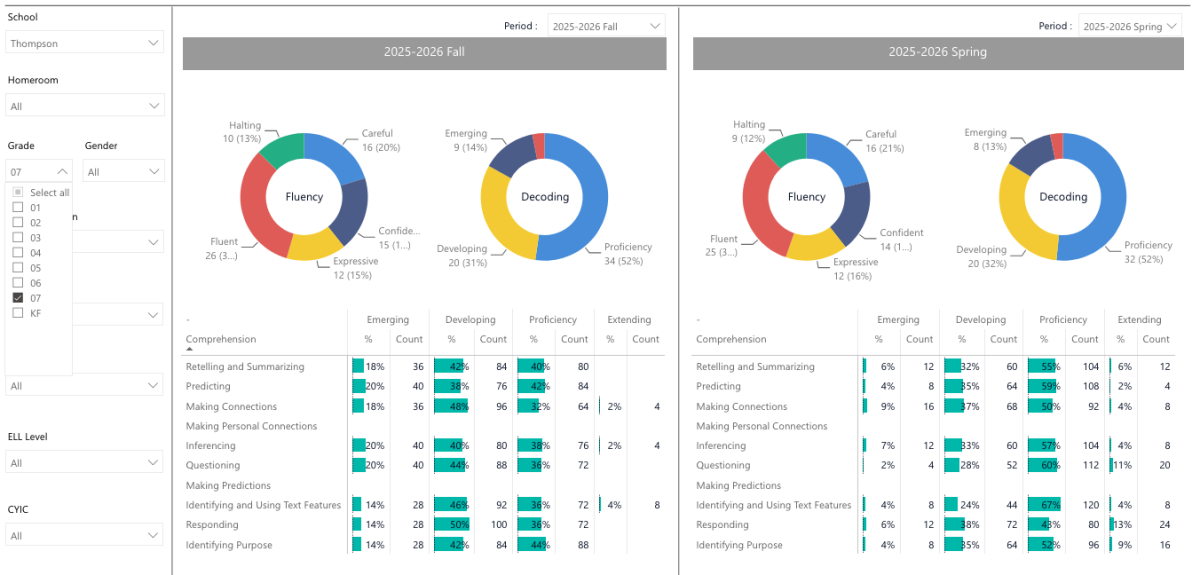Check the grade 05 checkbox
The height and width of the screenshot is (575, 1200).
click(17, 268)
